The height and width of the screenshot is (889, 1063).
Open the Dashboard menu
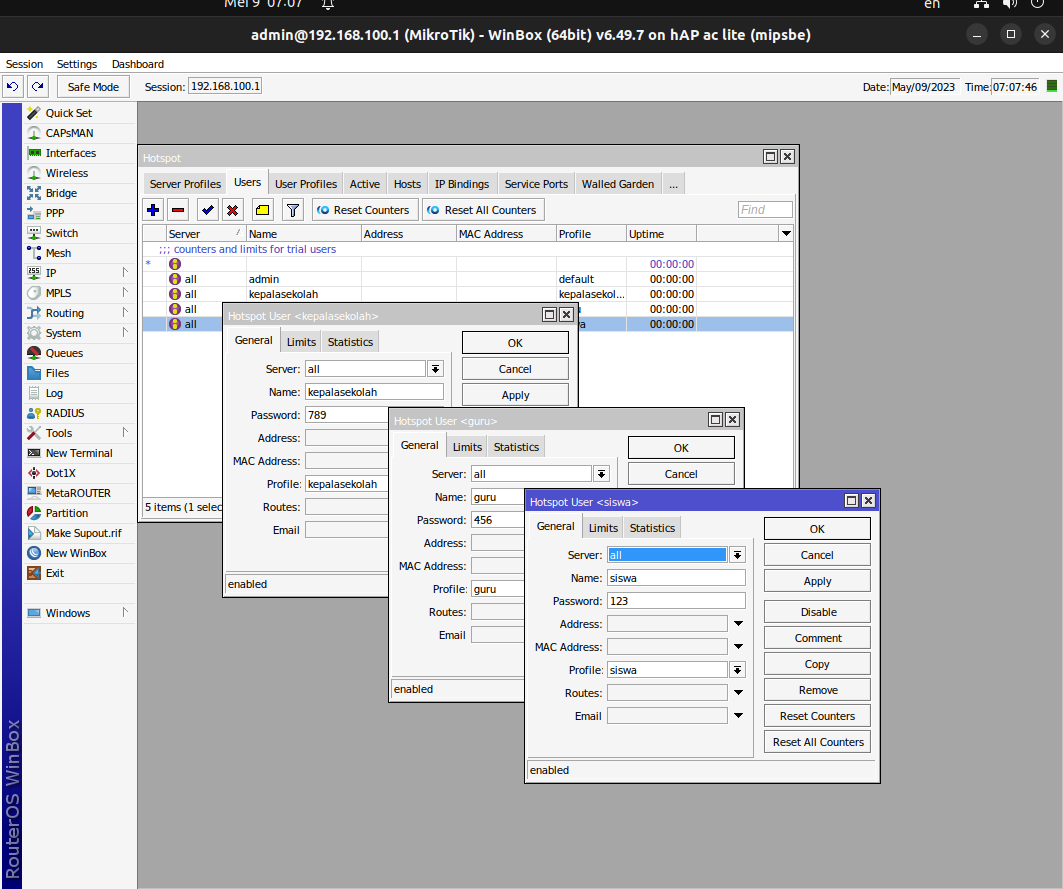pyautogui.click(x=138, y=64)
